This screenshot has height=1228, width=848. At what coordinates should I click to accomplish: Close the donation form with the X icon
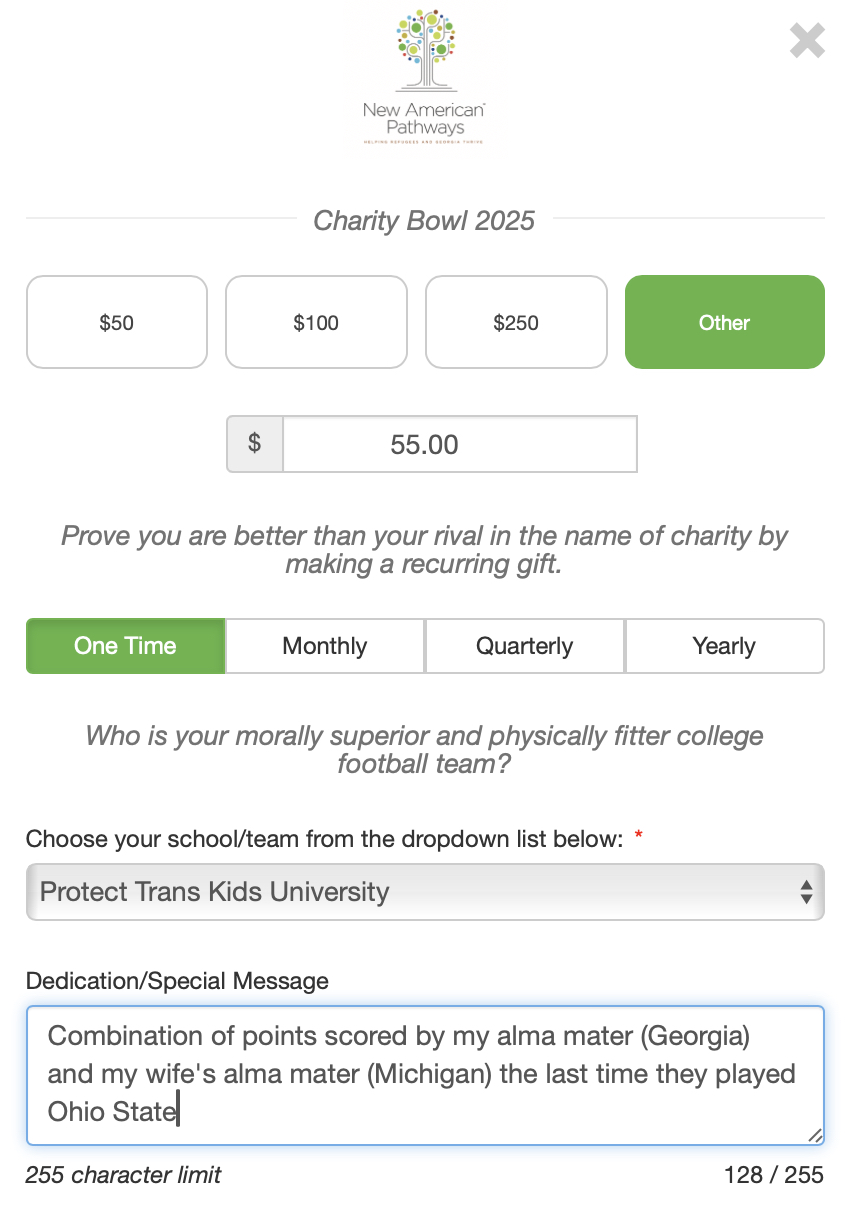807,41
